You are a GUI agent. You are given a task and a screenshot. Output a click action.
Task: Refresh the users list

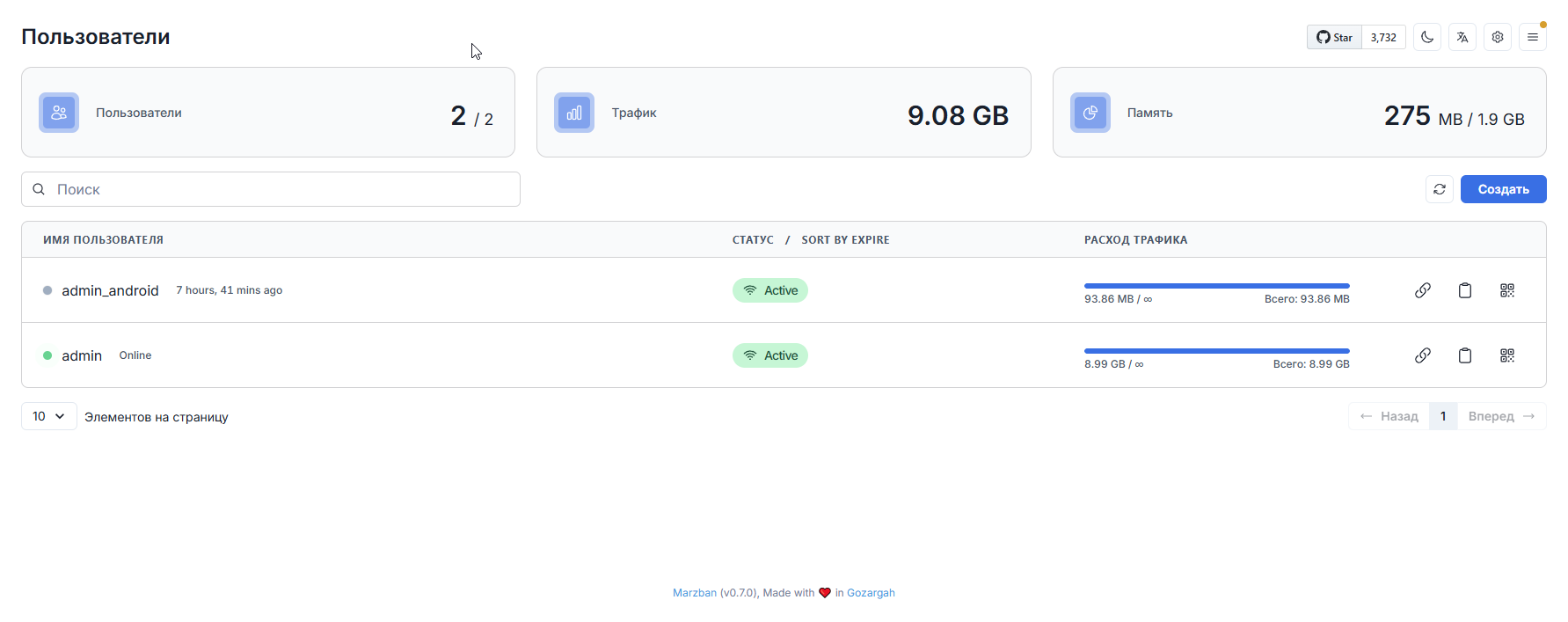(x=1439, y=189)
